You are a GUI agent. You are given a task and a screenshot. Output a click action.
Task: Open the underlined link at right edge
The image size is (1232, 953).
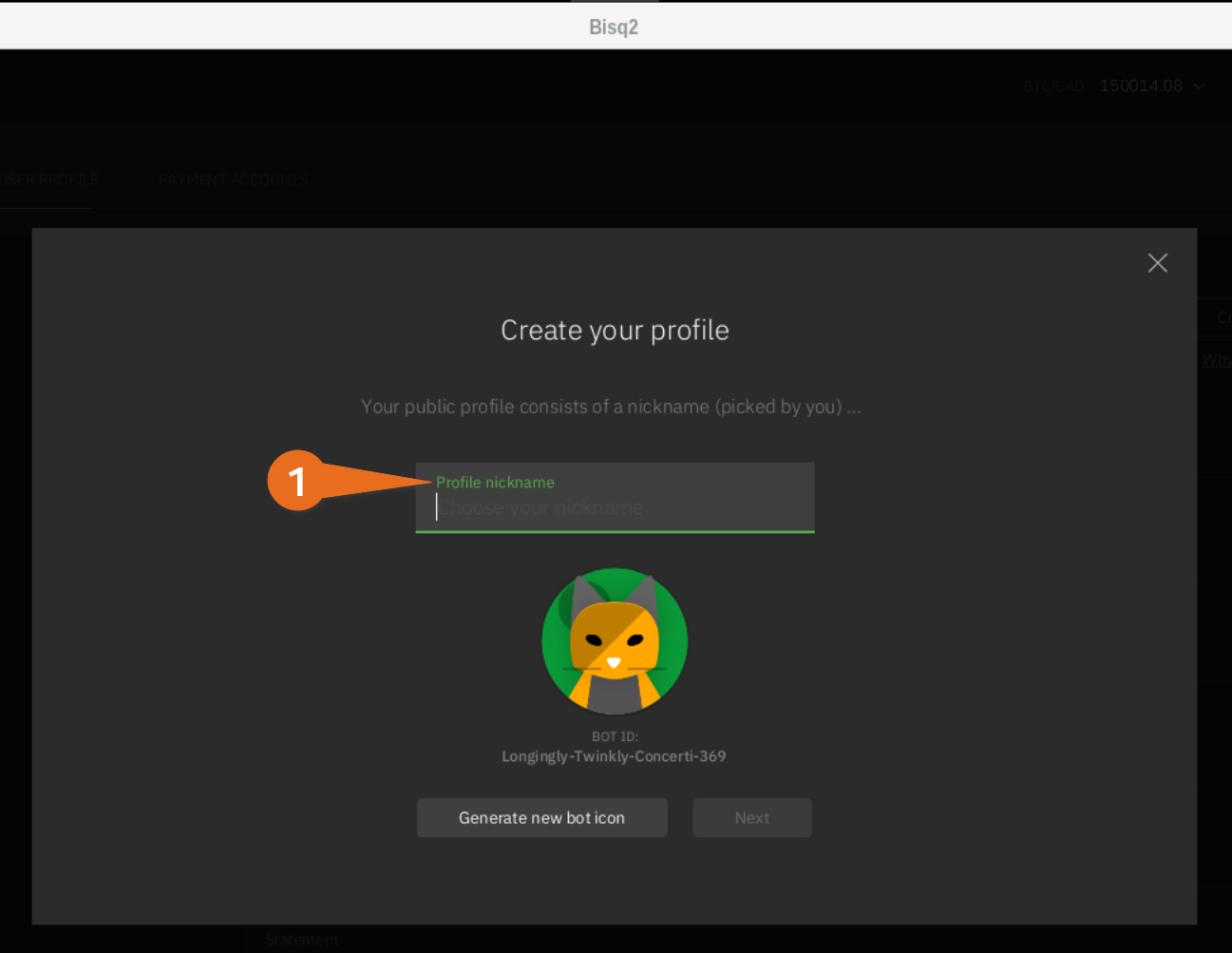(x=1216, y=359)
